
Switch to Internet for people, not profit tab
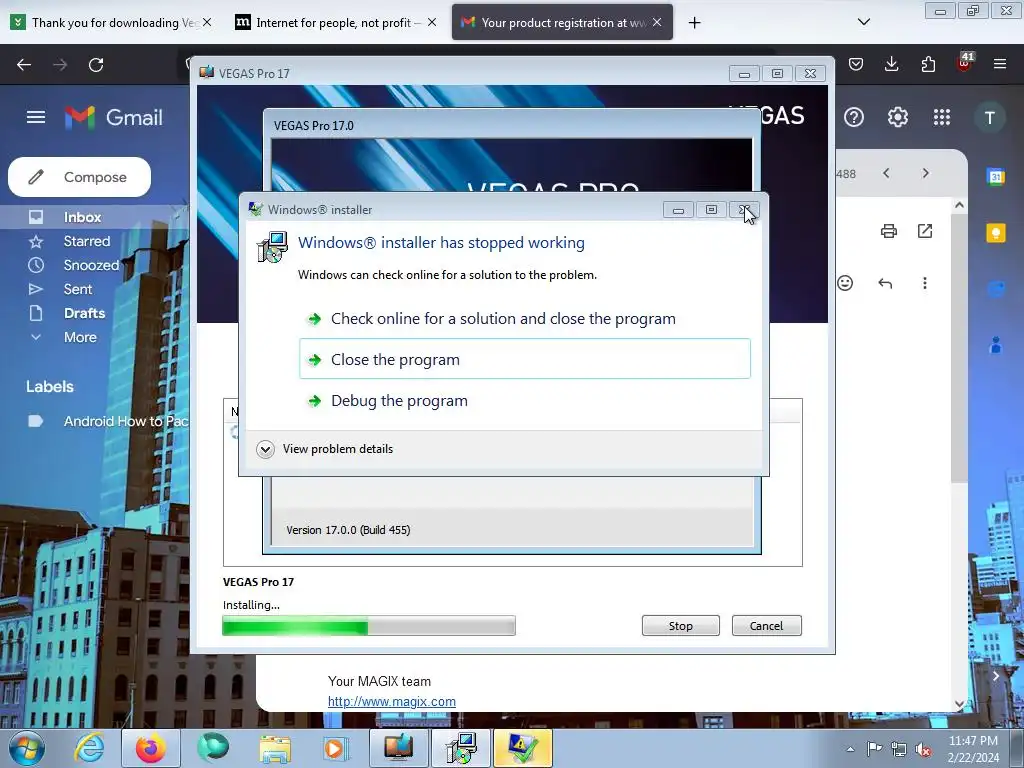[x=336, y=22]
